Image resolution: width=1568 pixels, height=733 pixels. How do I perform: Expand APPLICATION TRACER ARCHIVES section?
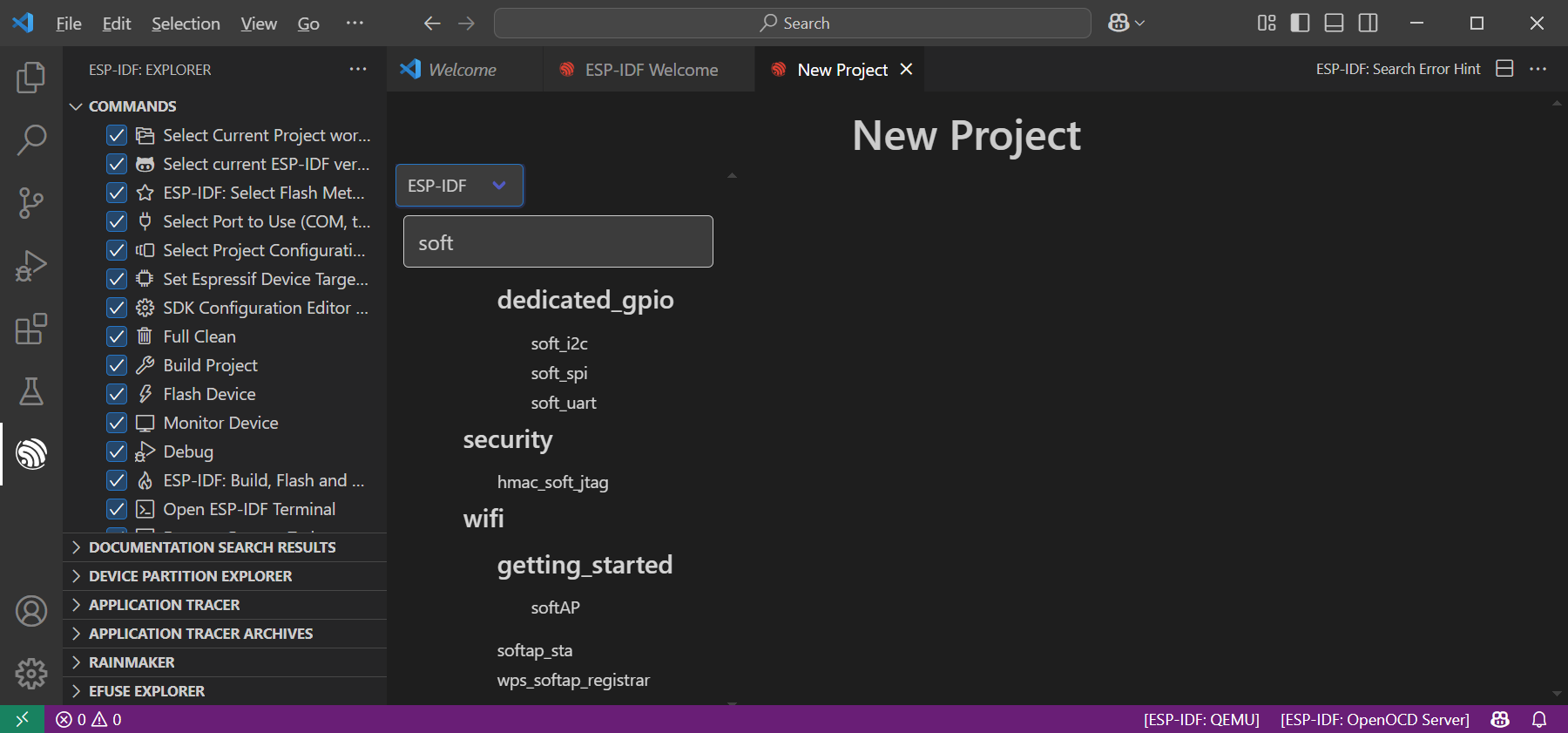pyautogui.click(x=225, y=634)
